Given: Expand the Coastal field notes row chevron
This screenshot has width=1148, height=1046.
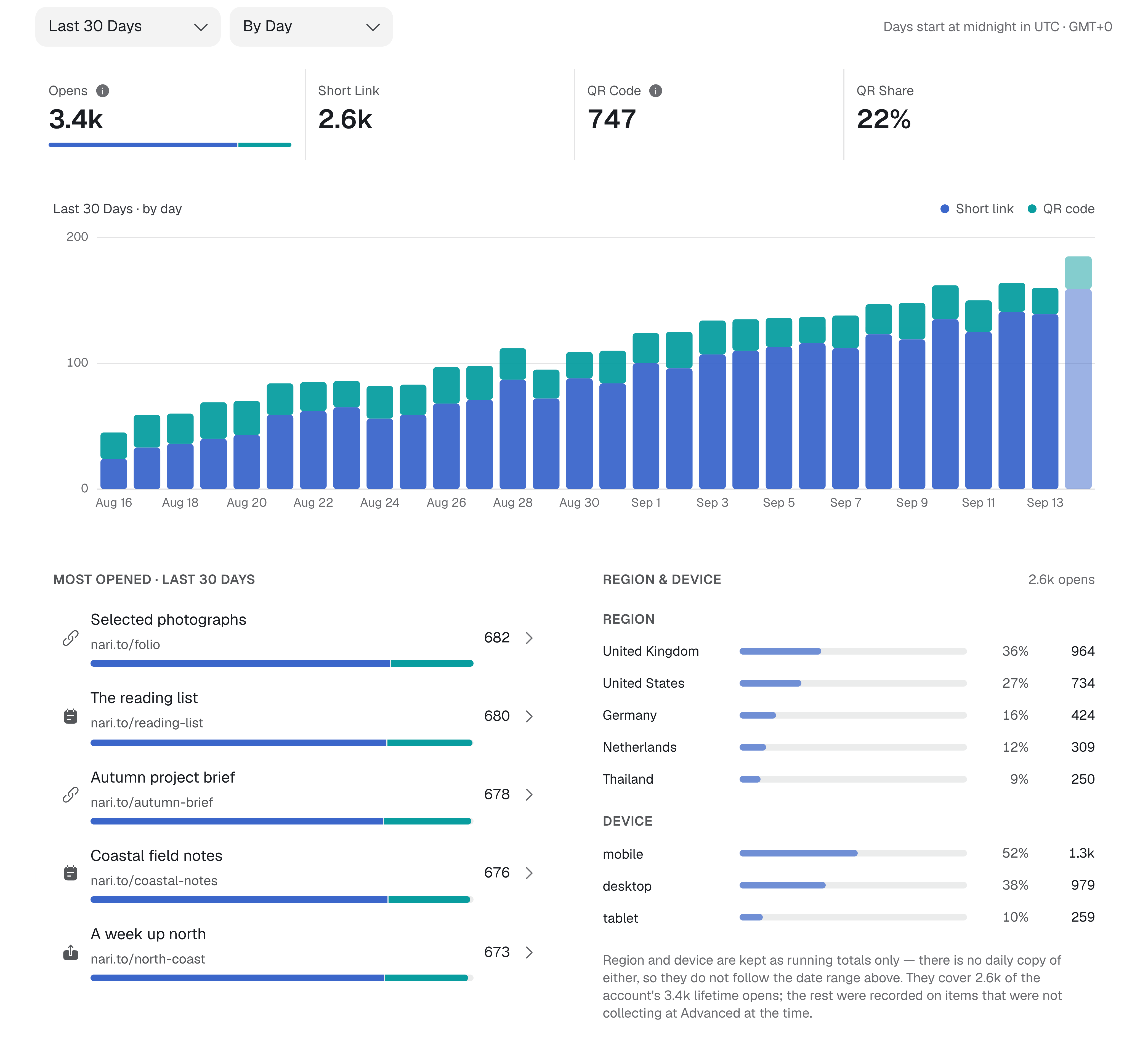Looking at the screenshot, I should click(x=529, y=873).
